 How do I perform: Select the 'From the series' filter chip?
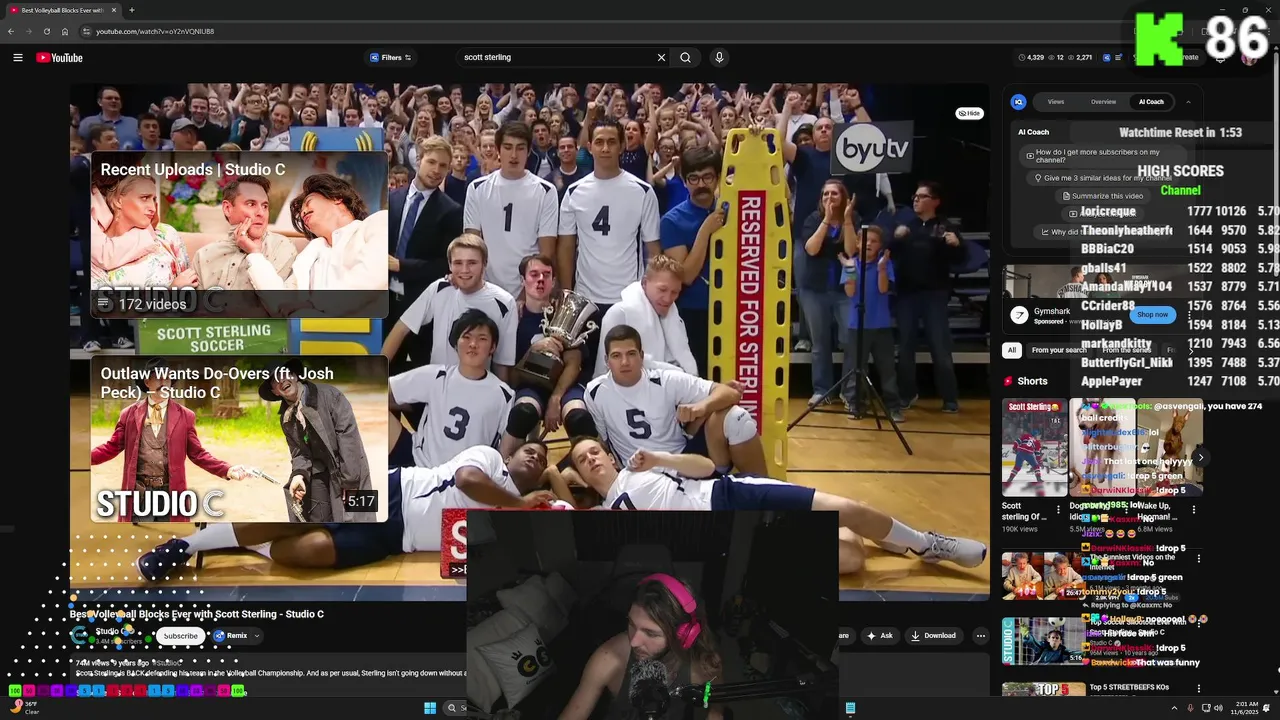(1127, 350)
